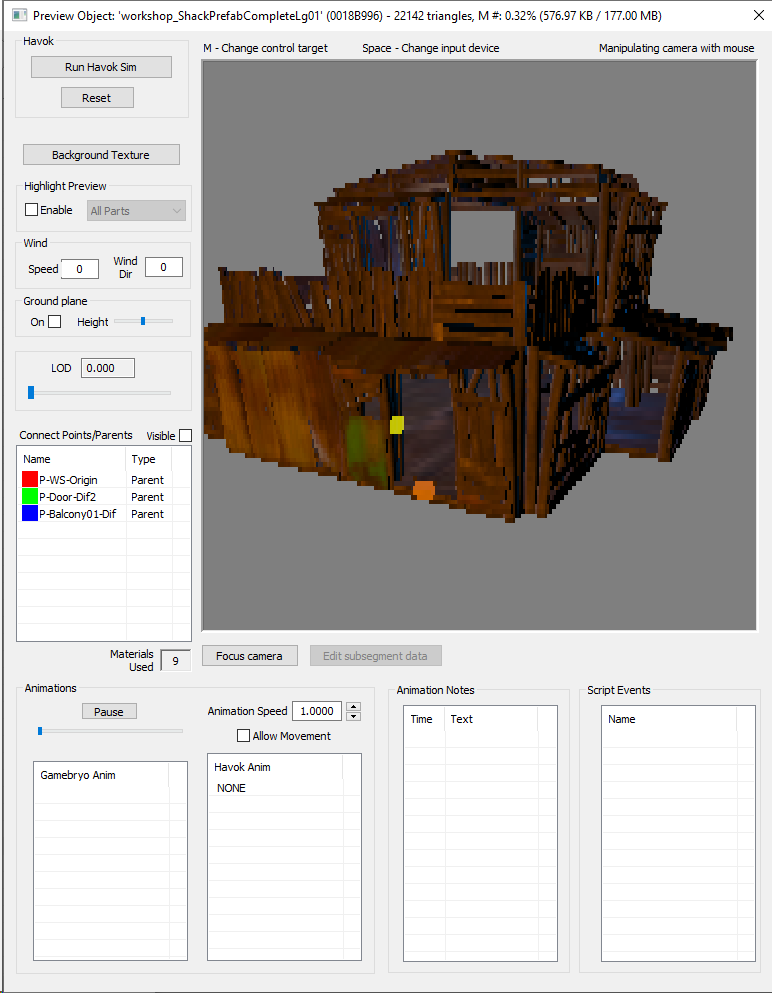Click the green P-Door-Dif2 color swatch

(30, 496)
